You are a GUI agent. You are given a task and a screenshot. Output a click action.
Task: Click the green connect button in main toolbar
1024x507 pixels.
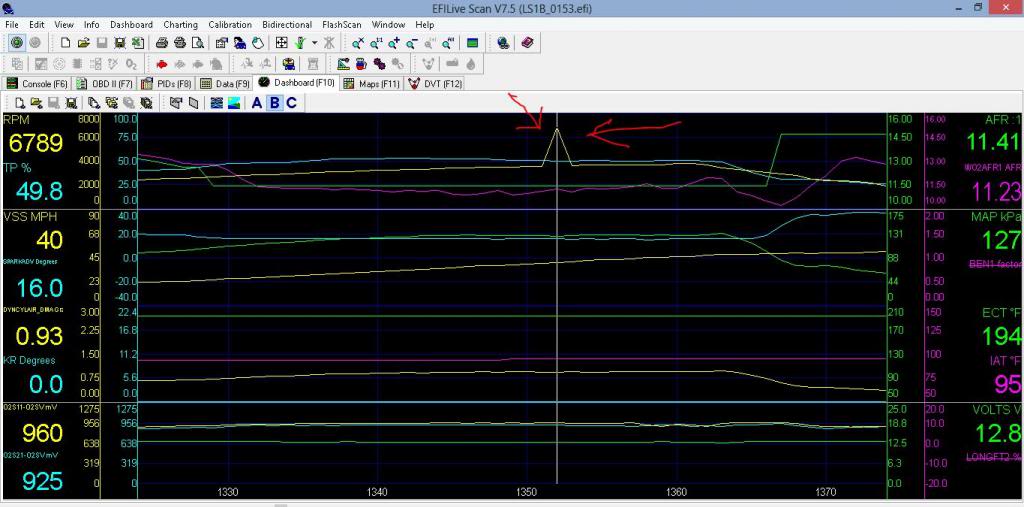pyautogui.click(x=16, y=42)
